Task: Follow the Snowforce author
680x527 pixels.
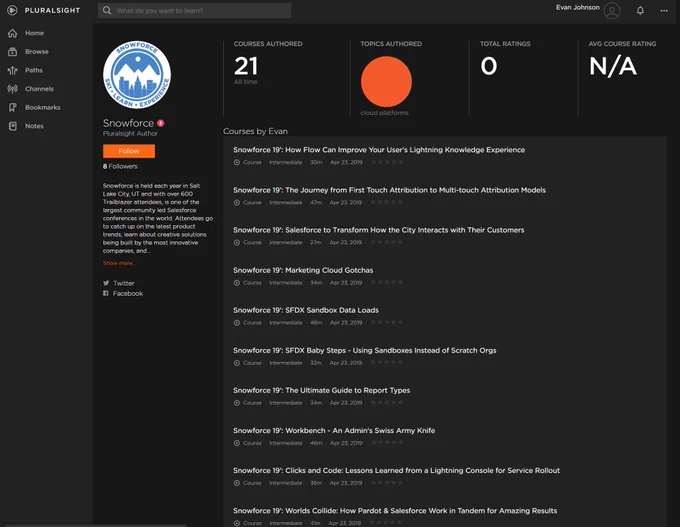Action: coord(129,151)
